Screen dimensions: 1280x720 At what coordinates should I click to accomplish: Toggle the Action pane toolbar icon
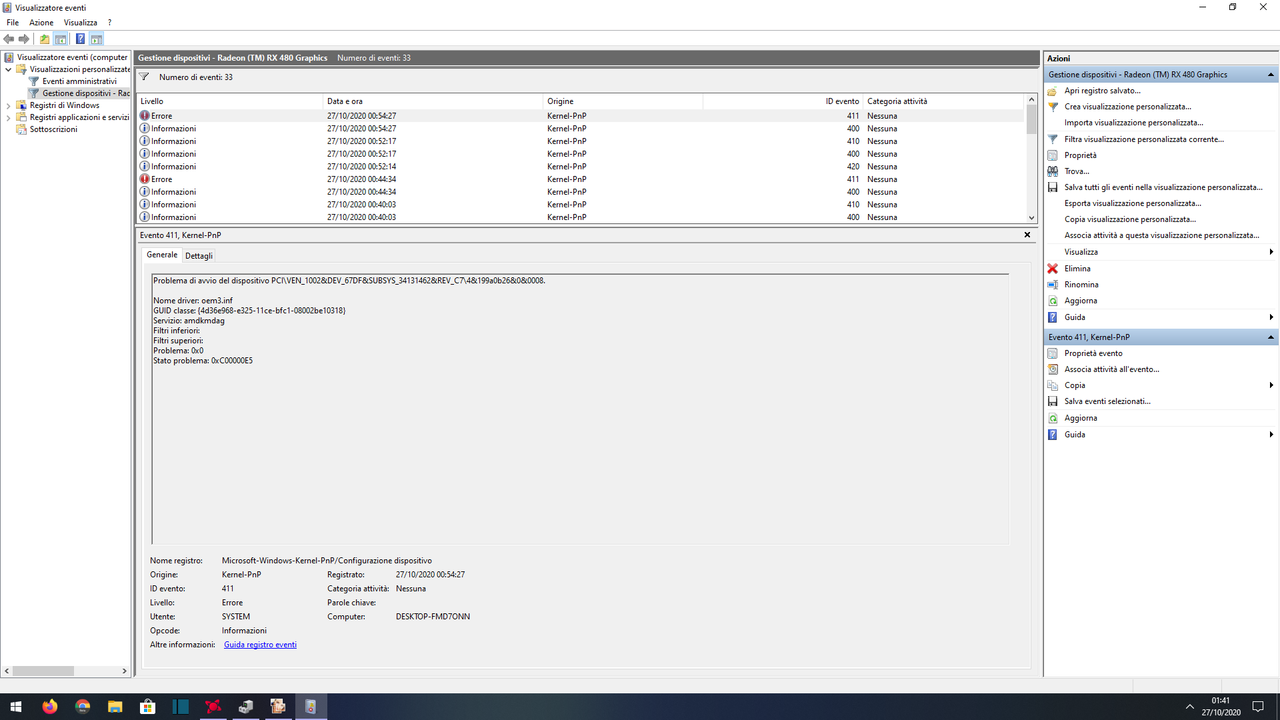point(97,39)
